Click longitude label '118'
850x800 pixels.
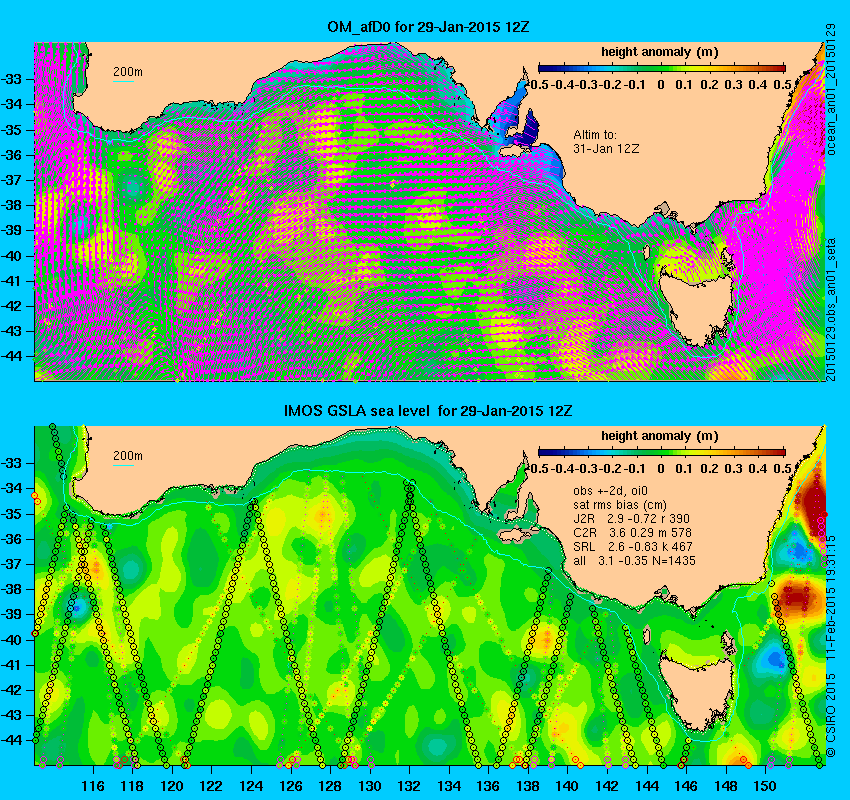pyautogui.click(x=132, y=785)
